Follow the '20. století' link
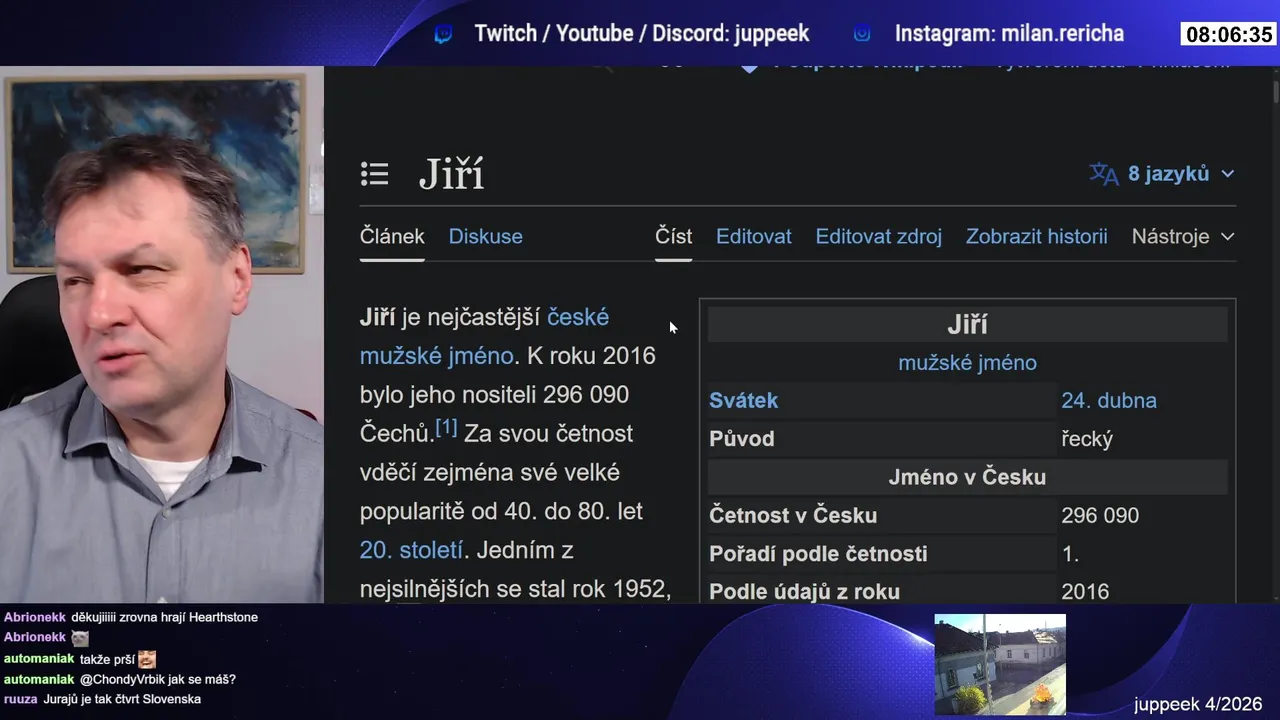1280x720 pixels. 411,550
